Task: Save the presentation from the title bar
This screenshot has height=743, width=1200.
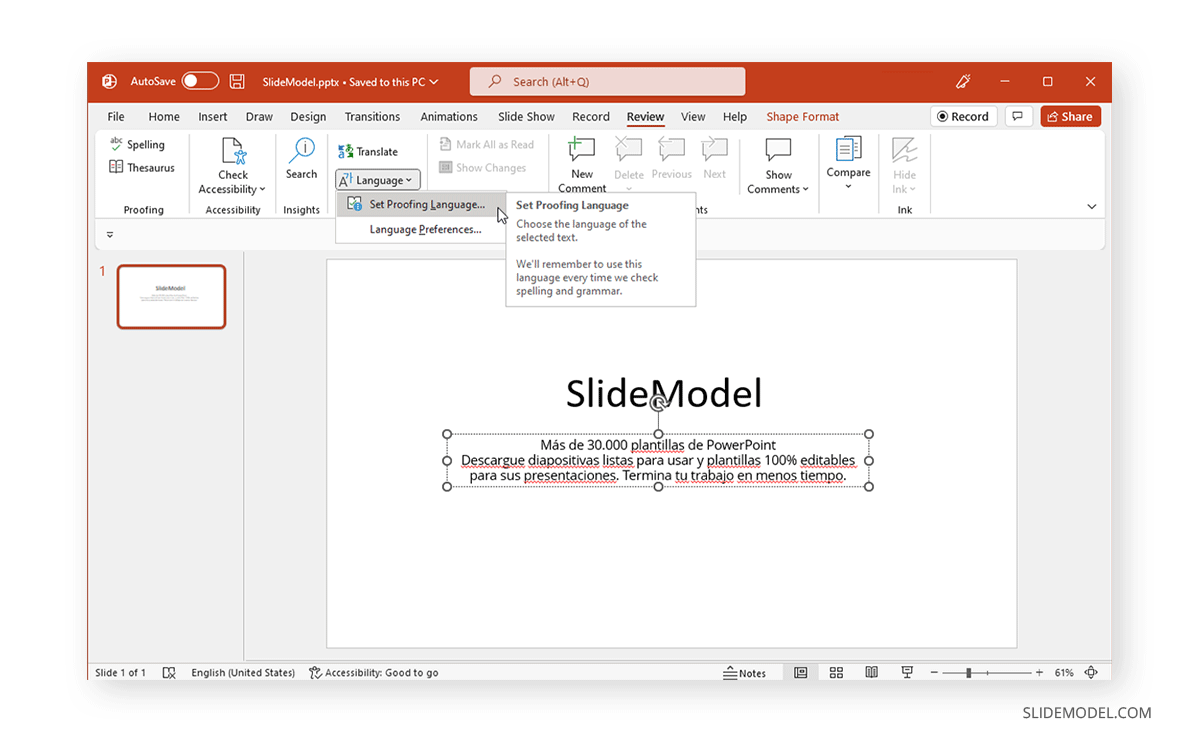Action: (237, 81)
